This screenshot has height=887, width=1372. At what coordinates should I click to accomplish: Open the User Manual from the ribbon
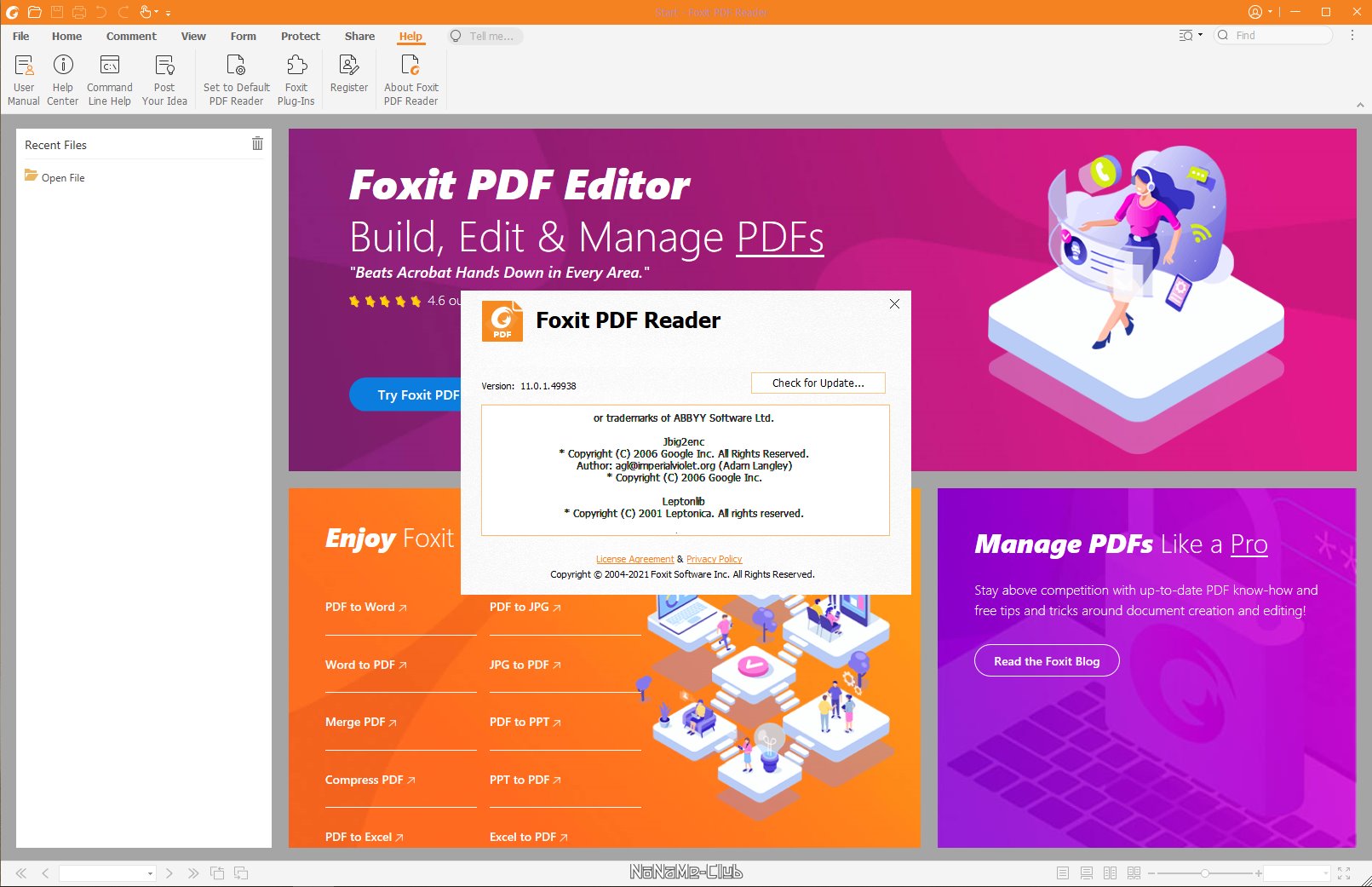[x=24, y=80]
